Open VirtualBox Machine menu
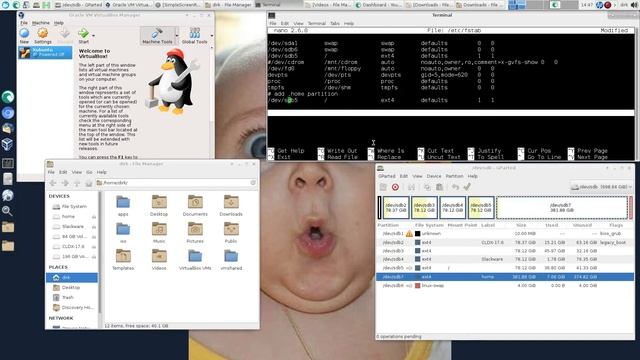640x360 pixels. point(41,23)
